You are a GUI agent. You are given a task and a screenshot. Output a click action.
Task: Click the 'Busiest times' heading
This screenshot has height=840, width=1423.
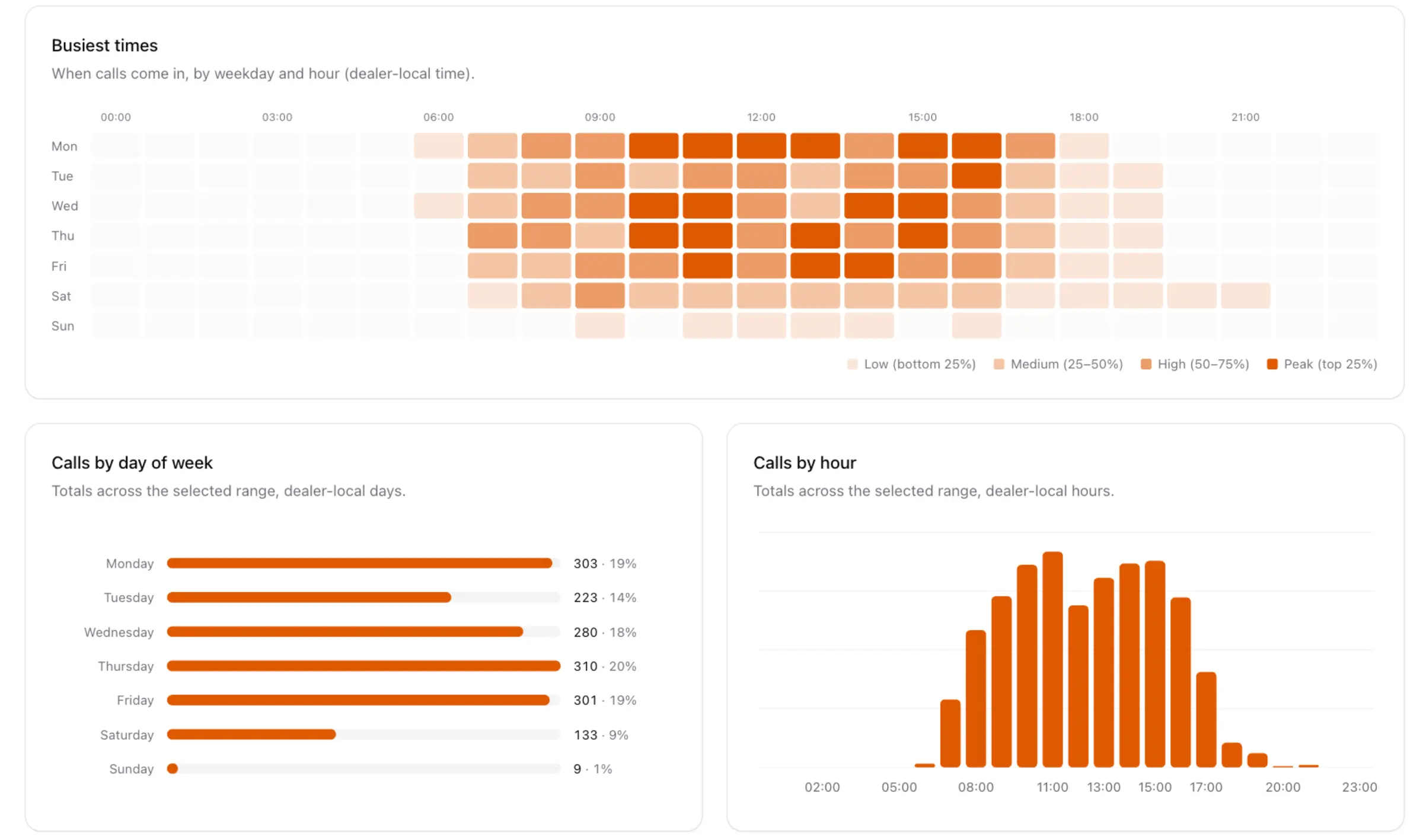click(x=104, y=46)
